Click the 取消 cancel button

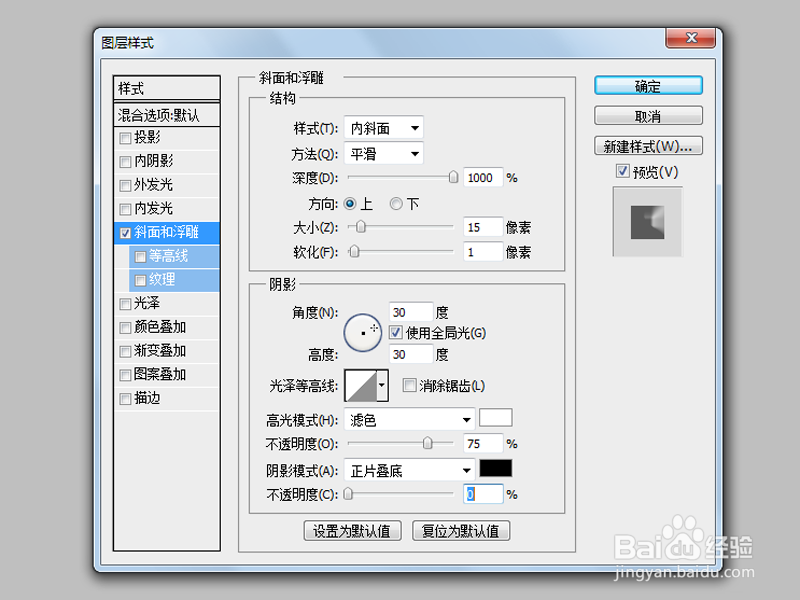pos(648,116)
